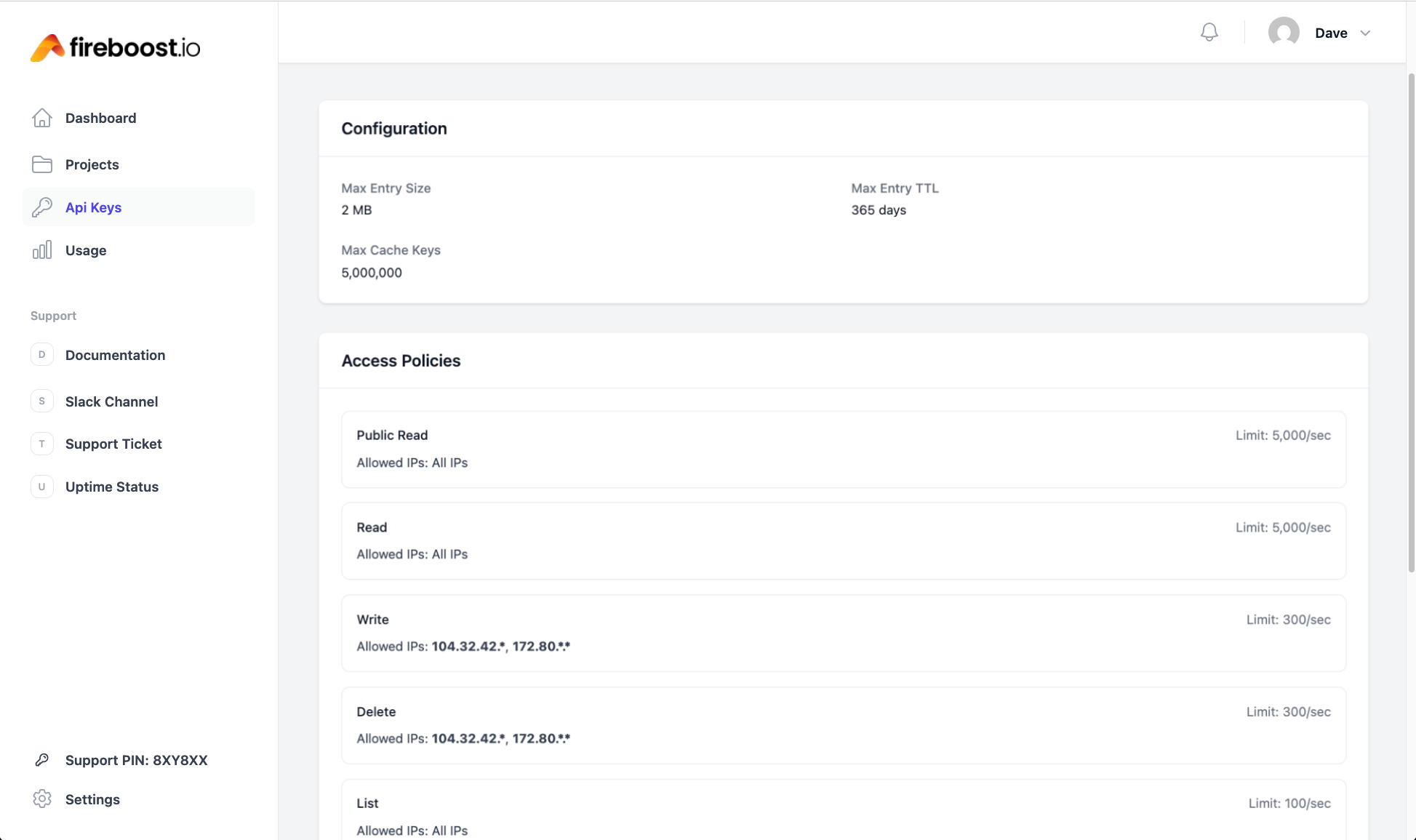Expand the Dave account dropdown chevron
The image size is (1416, 840).
(x=1365, y=33)
